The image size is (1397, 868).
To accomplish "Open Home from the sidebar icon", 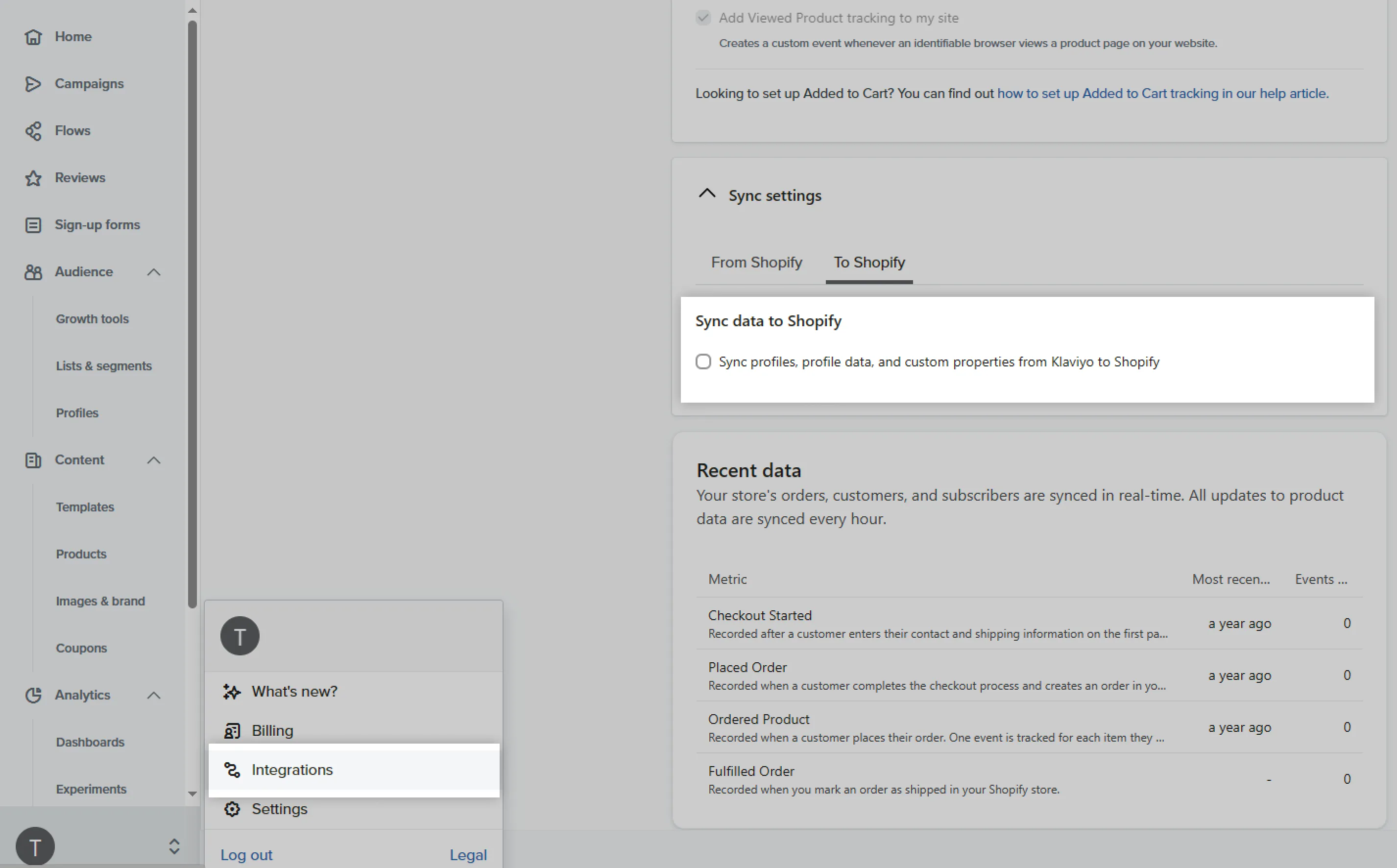I will tap(33, 37).
